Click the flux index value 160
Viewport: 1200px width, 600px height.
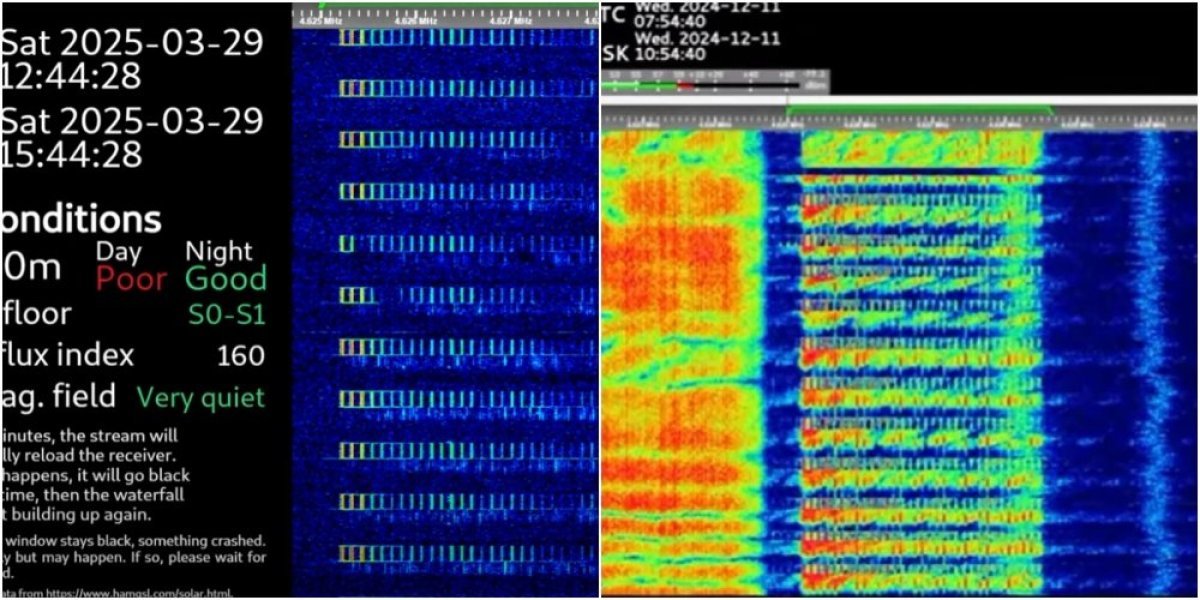[240, 357]
